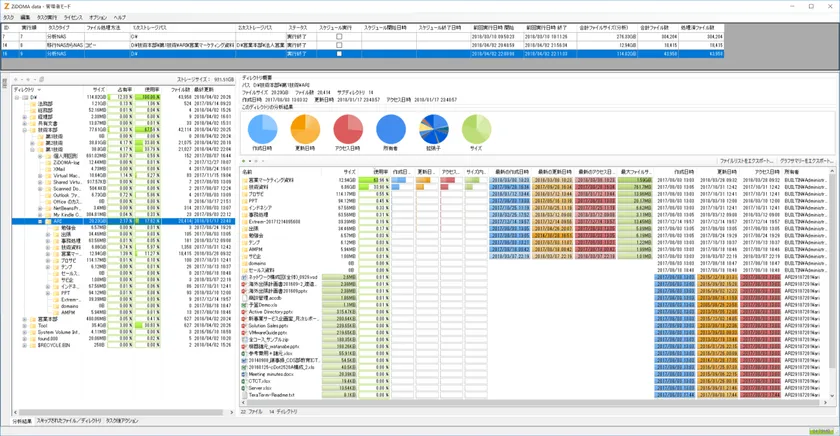Screen dimensions: 840x436
Task: Select the red アクセス日時 pie chart
Action: pyautogui.click(x=348, y=129)
